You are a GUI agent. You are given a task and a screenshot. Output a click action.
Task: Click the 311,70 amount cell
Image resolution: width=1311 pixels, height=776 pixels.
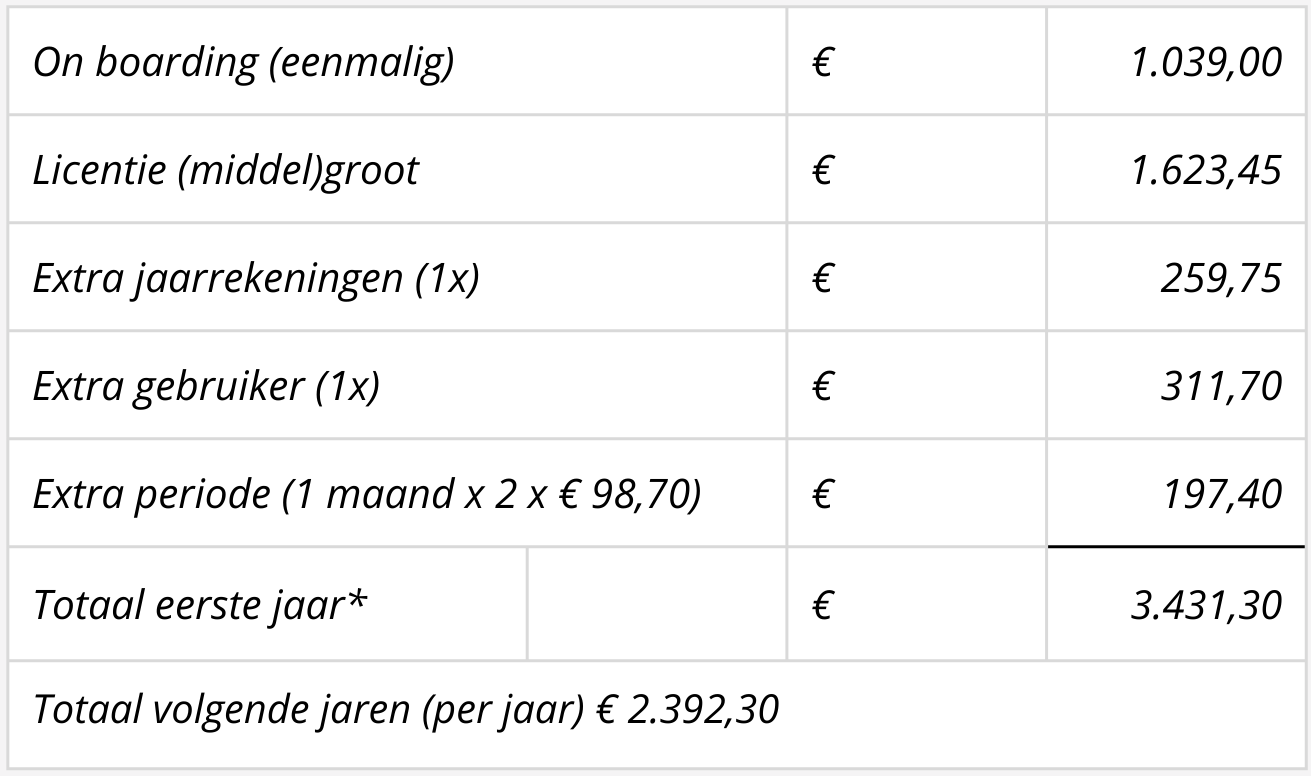click(1220, 386)
